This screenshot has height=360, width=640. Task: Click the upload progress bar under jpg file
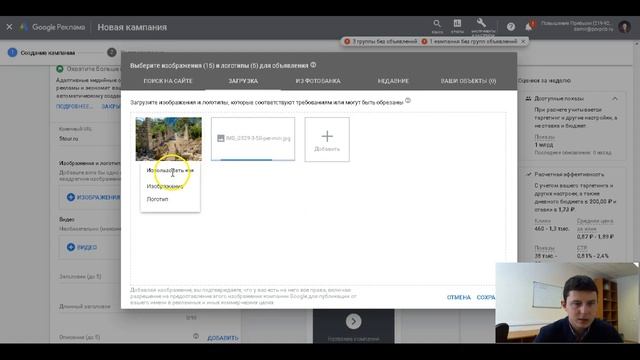[253, 160]
